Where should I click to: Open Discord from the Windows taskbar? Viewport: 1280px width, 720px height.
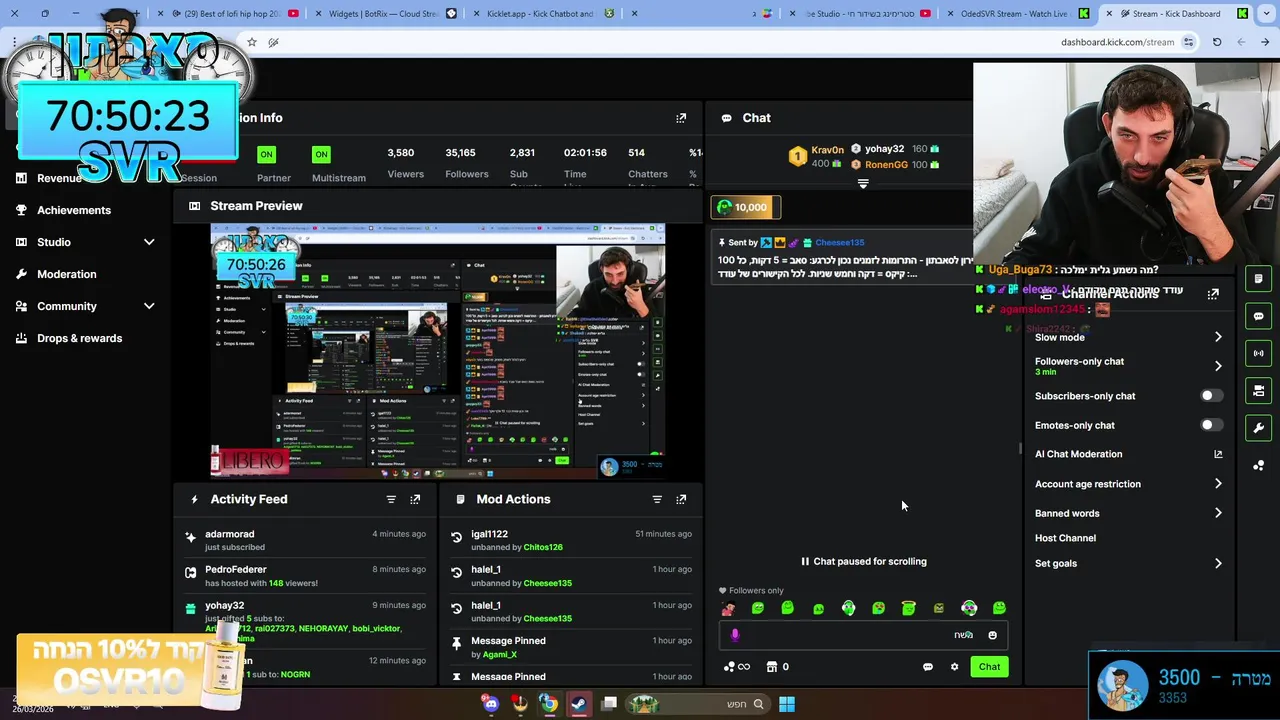pos(490,704)
